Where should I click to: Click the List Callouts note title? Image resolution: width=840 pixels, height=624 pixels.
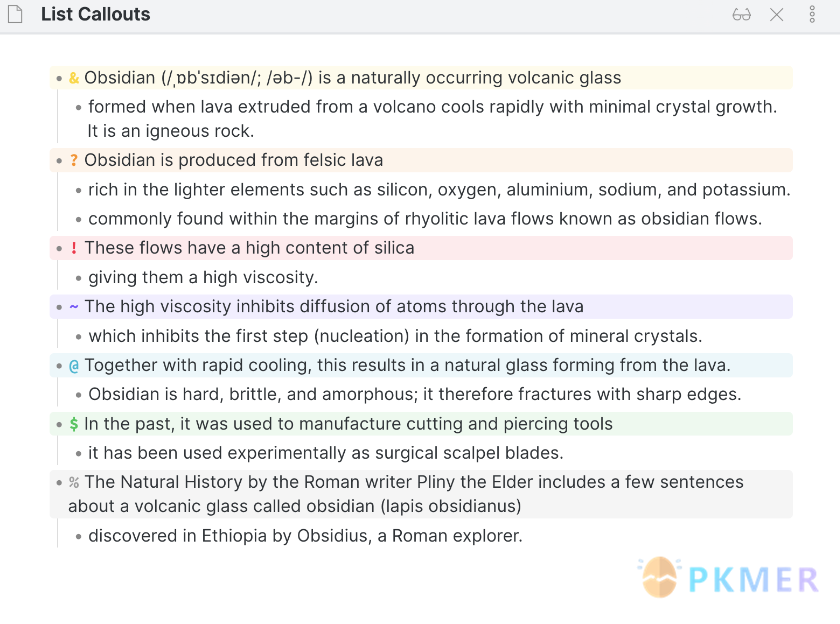click(x=95, y=15)
